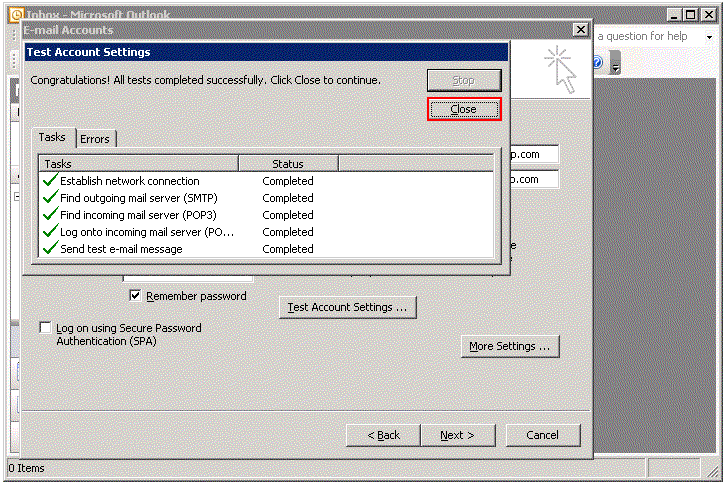Select Send test e-mail message row
The height and width of the screenshot is (484, 724).
(x=266, y=249)
